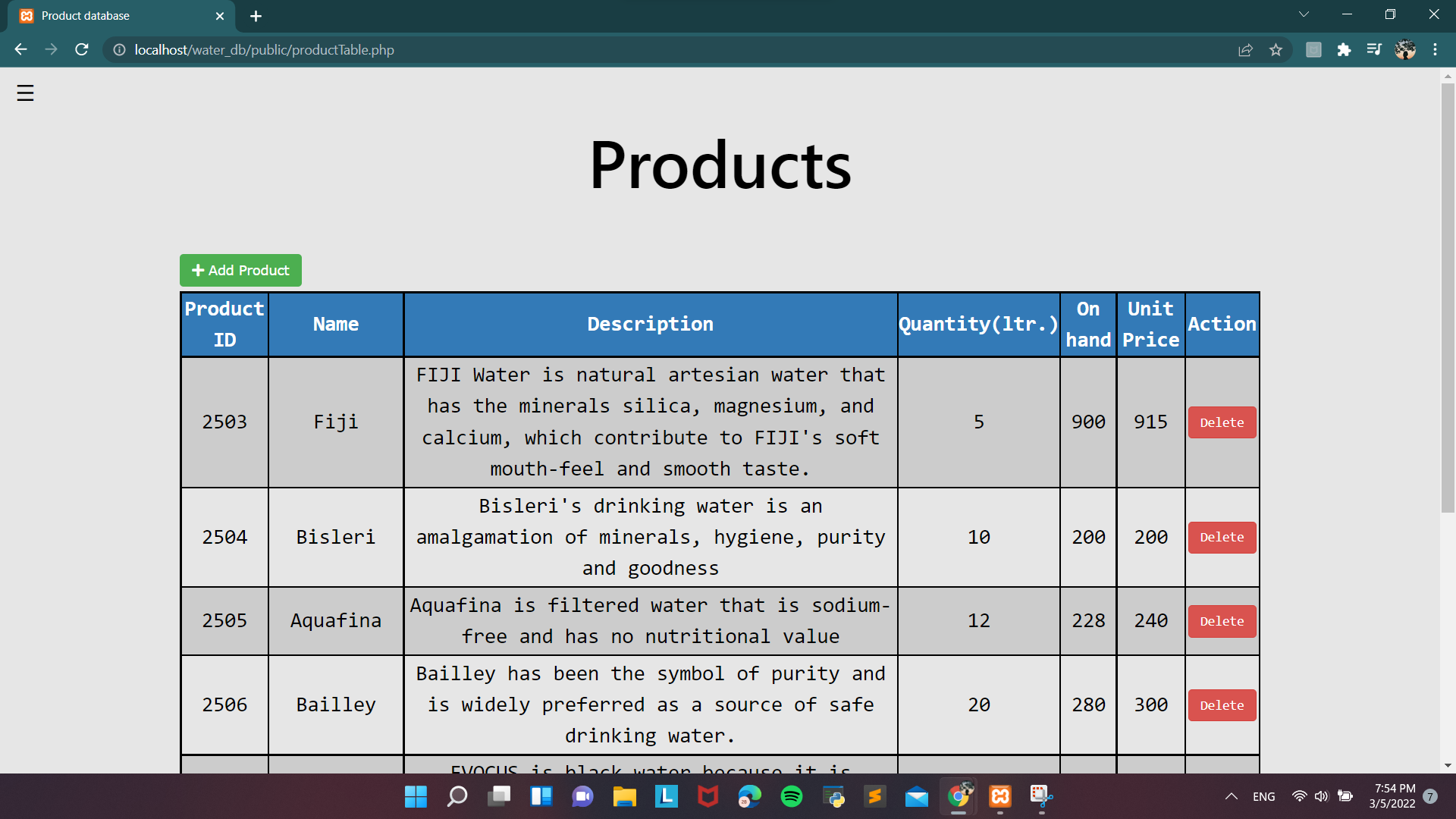
Task: Start McAfee from the taskbar
Action: click(x=708, y=796)
